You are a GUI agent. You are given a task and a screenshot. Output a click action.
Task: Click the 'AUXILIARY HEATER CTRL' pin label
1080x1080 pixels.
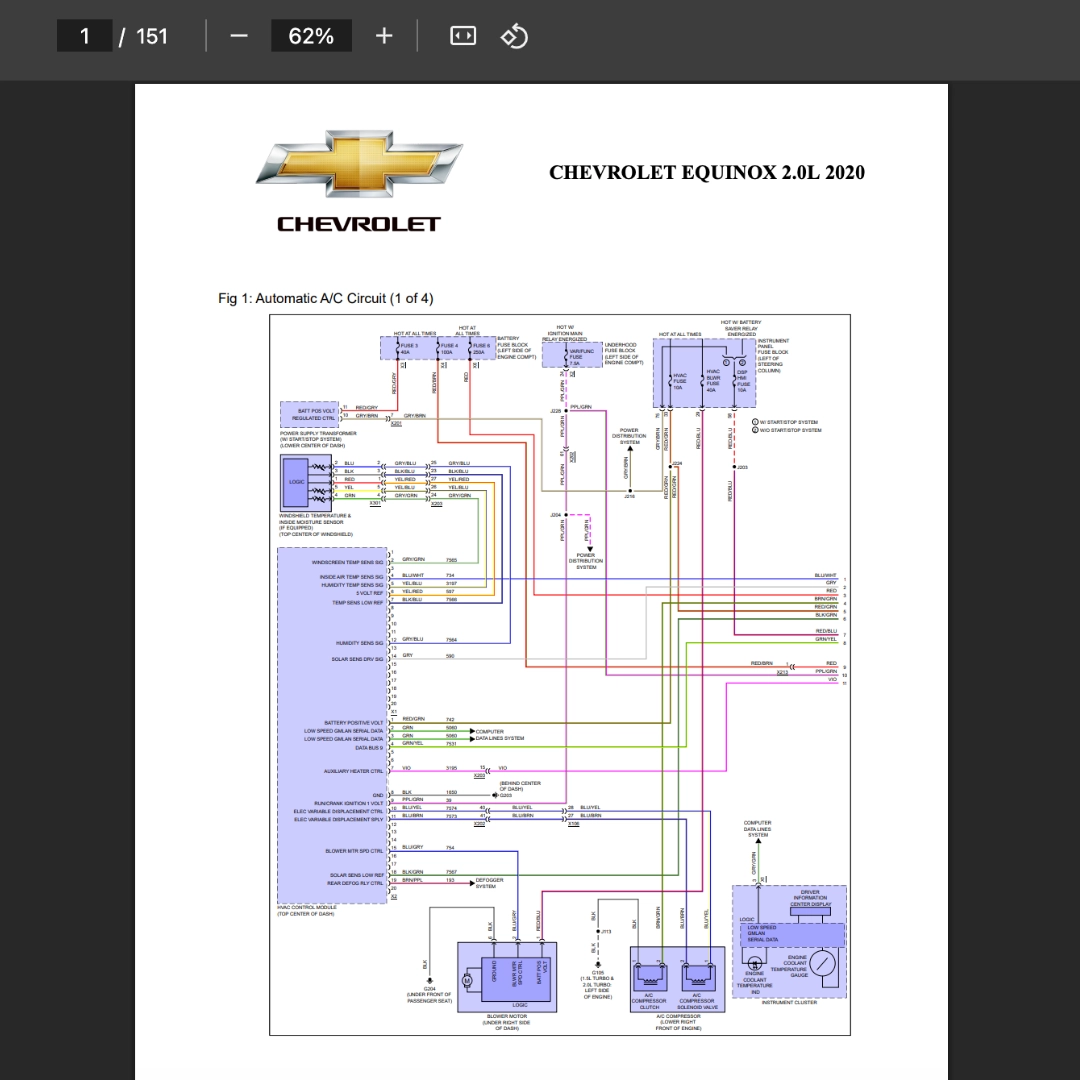click(x=353, y=771)
